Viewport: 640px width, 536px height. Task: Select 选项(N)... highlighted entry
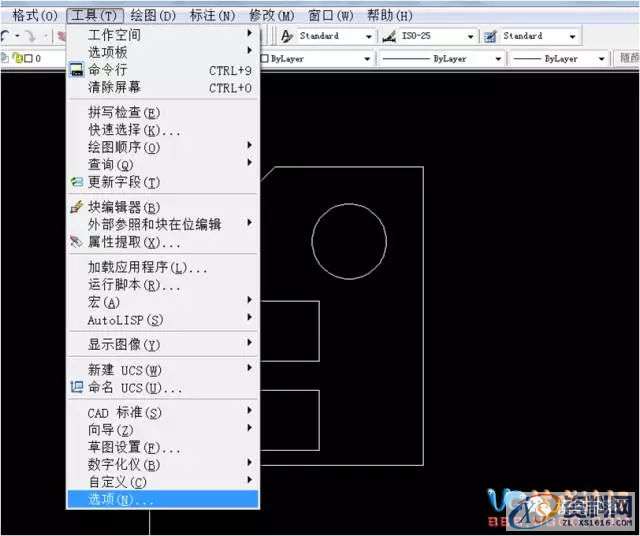coord(162,500)
